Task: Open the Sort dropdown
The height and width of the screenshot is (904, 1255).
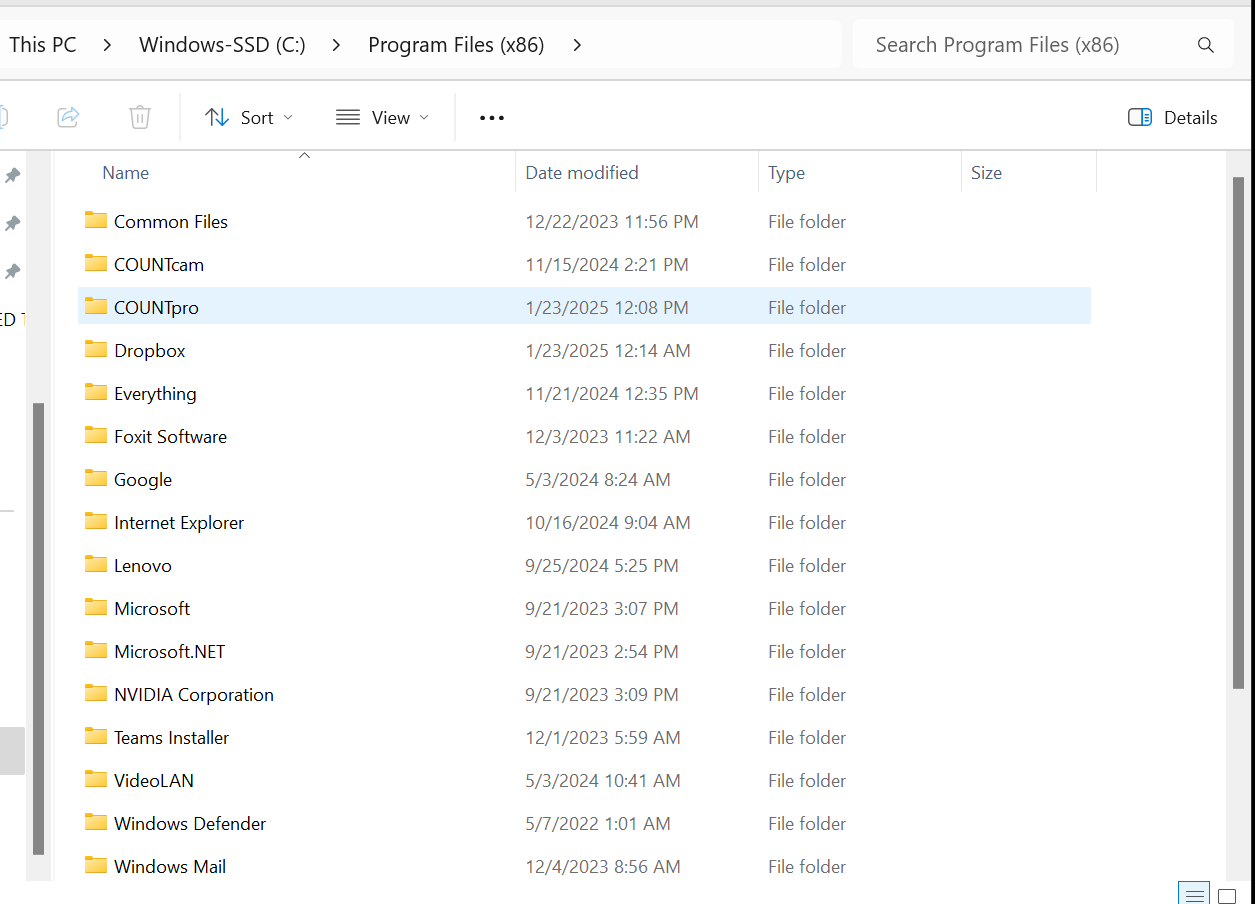Action: point(249,117)
